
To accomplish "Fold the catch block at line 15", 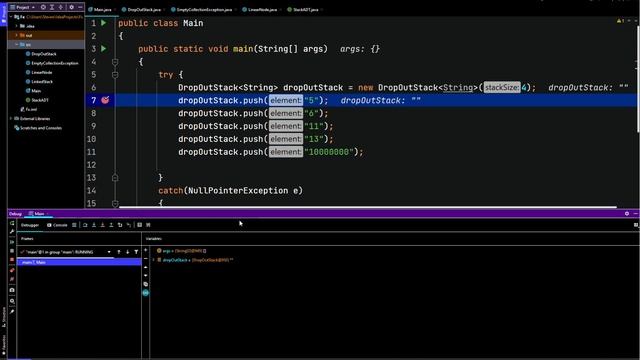I will 115,203.
